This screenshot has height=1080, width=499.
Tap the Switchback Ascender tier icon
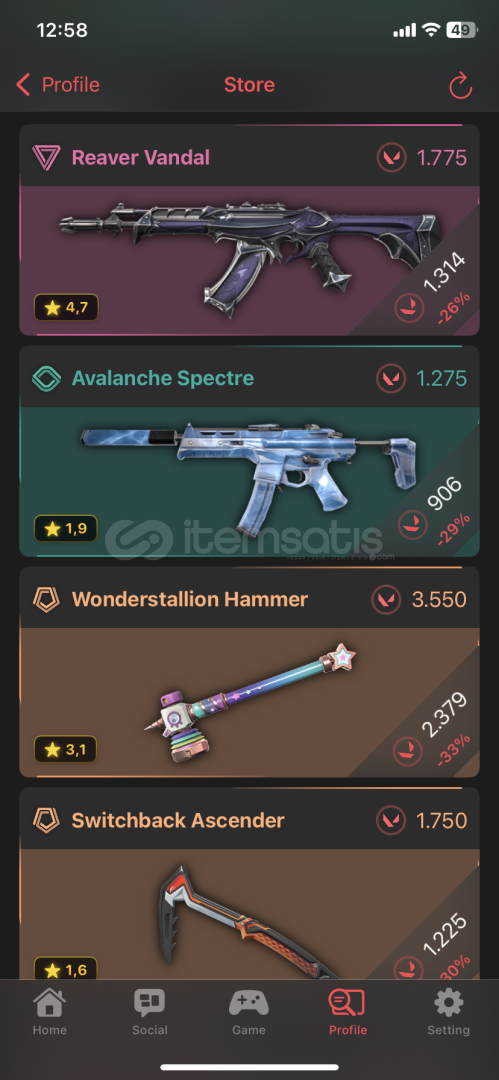click(46, 820)
